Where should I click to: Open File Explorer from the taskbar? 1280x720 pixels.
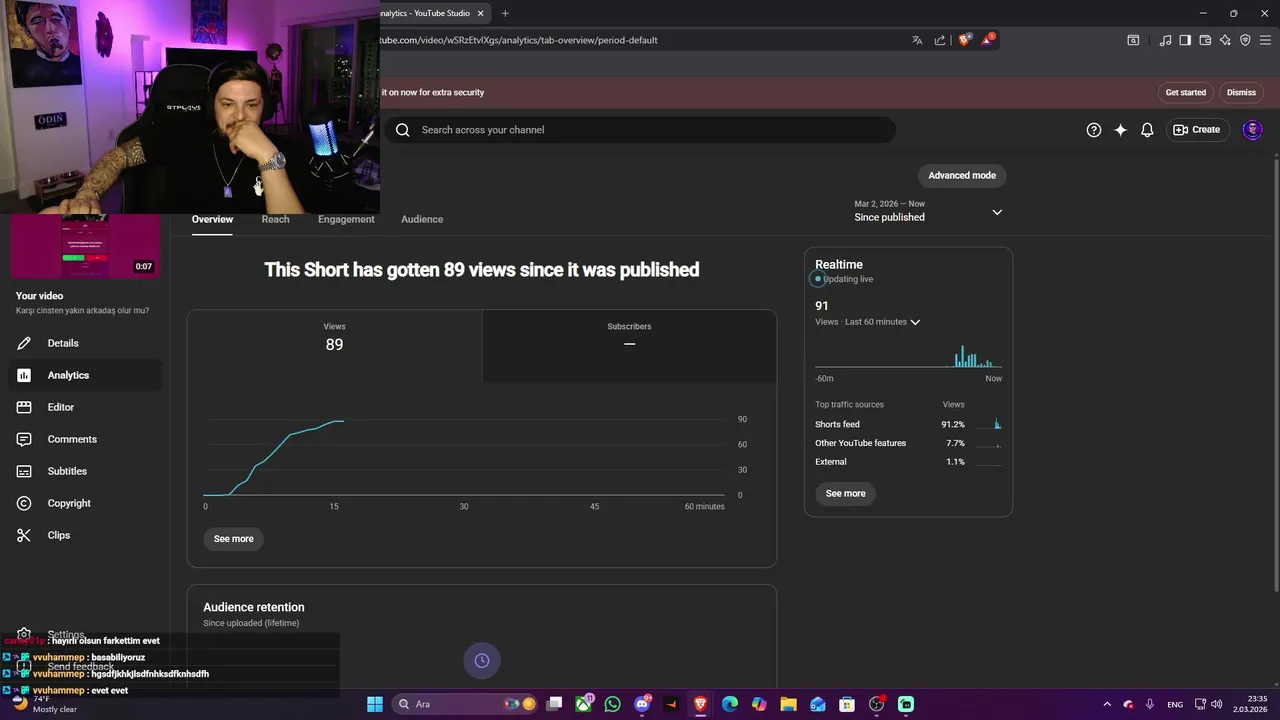click(x=788, y=704)
